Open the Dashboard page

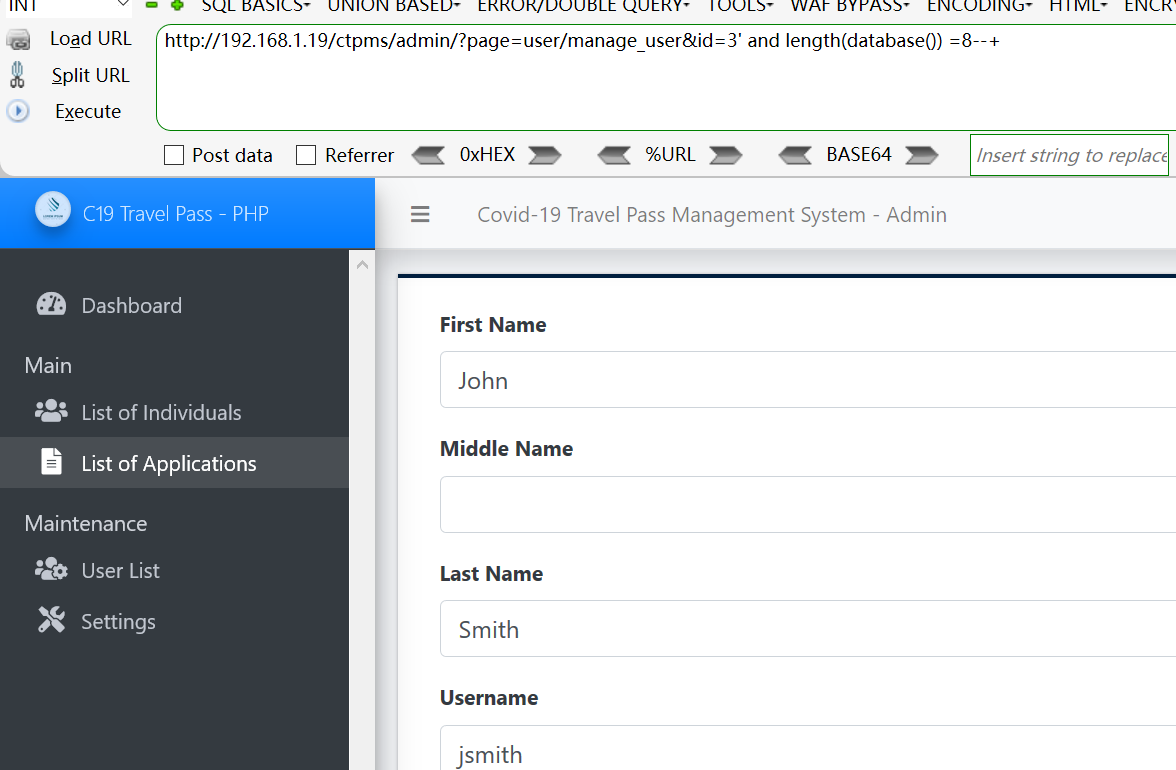coord(174,305)
